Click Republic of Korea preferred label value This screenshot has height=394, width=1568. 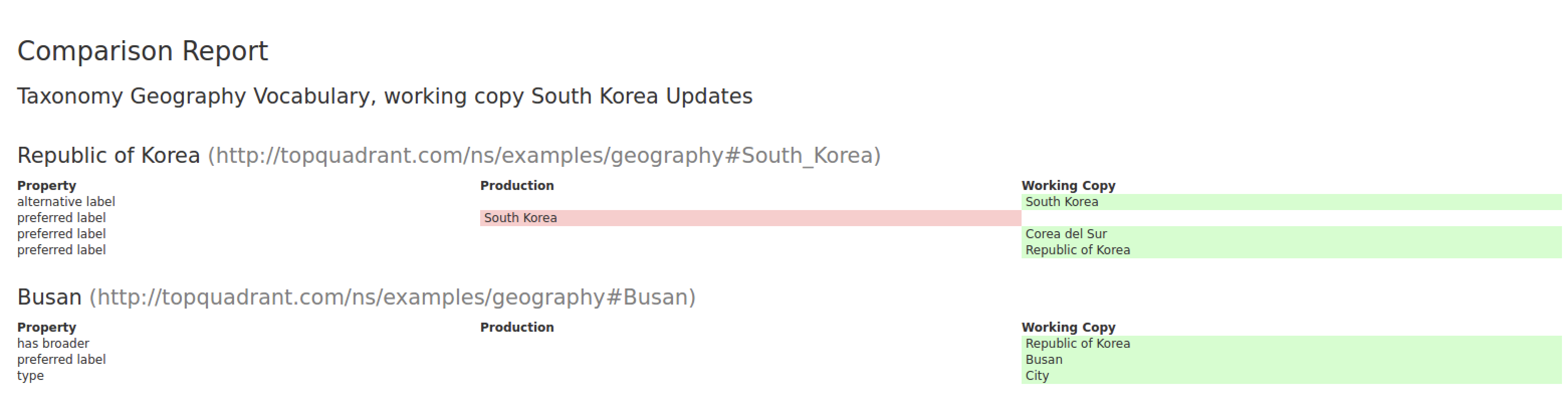point(1077,250)
